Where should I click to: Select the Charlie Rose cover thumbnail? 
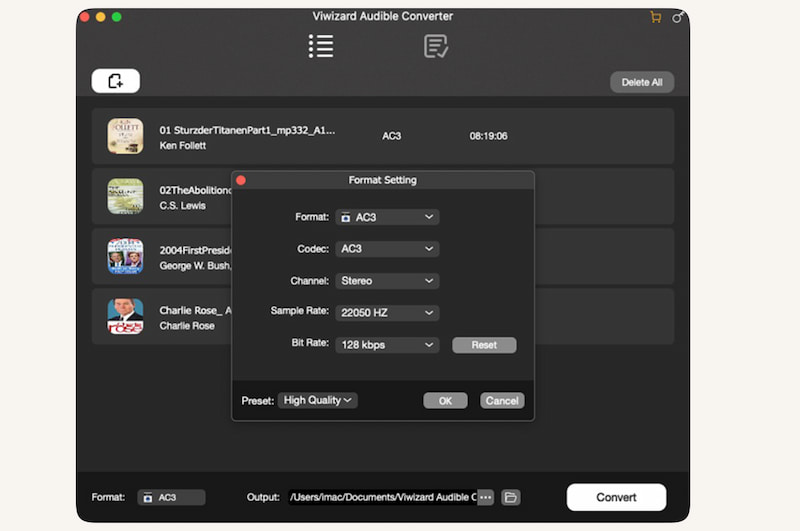pos(126,316)
